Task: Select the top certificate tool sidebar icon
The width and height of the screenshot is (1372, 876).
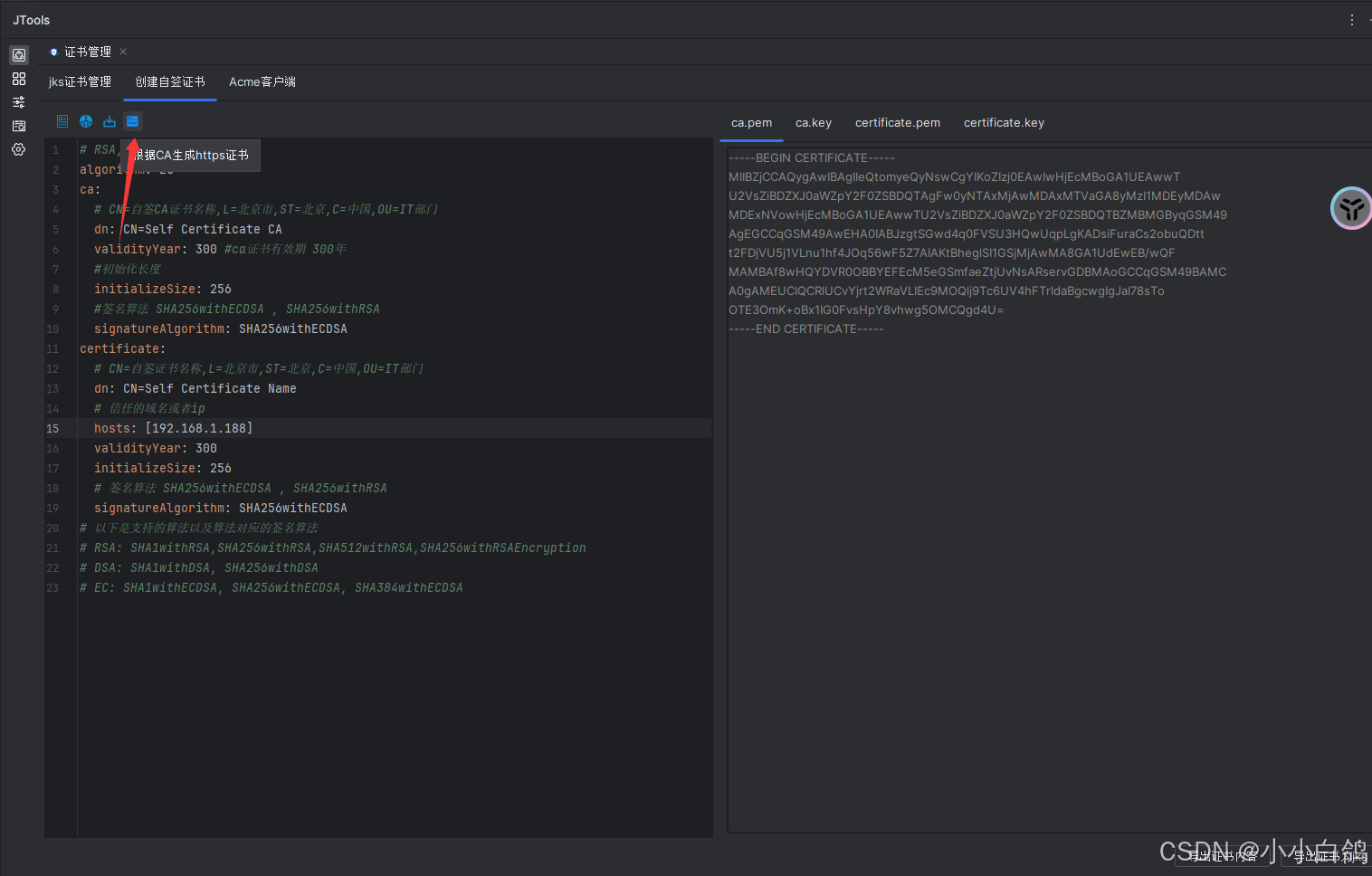Action: click(x=18, y=55)
